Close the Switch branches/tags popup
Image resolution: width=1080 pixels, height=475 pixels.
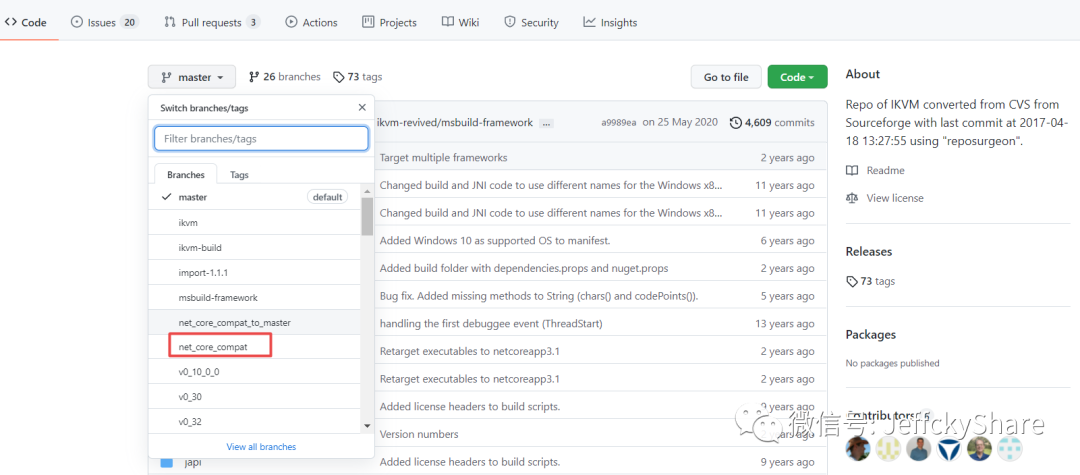[x=362, y=107]
